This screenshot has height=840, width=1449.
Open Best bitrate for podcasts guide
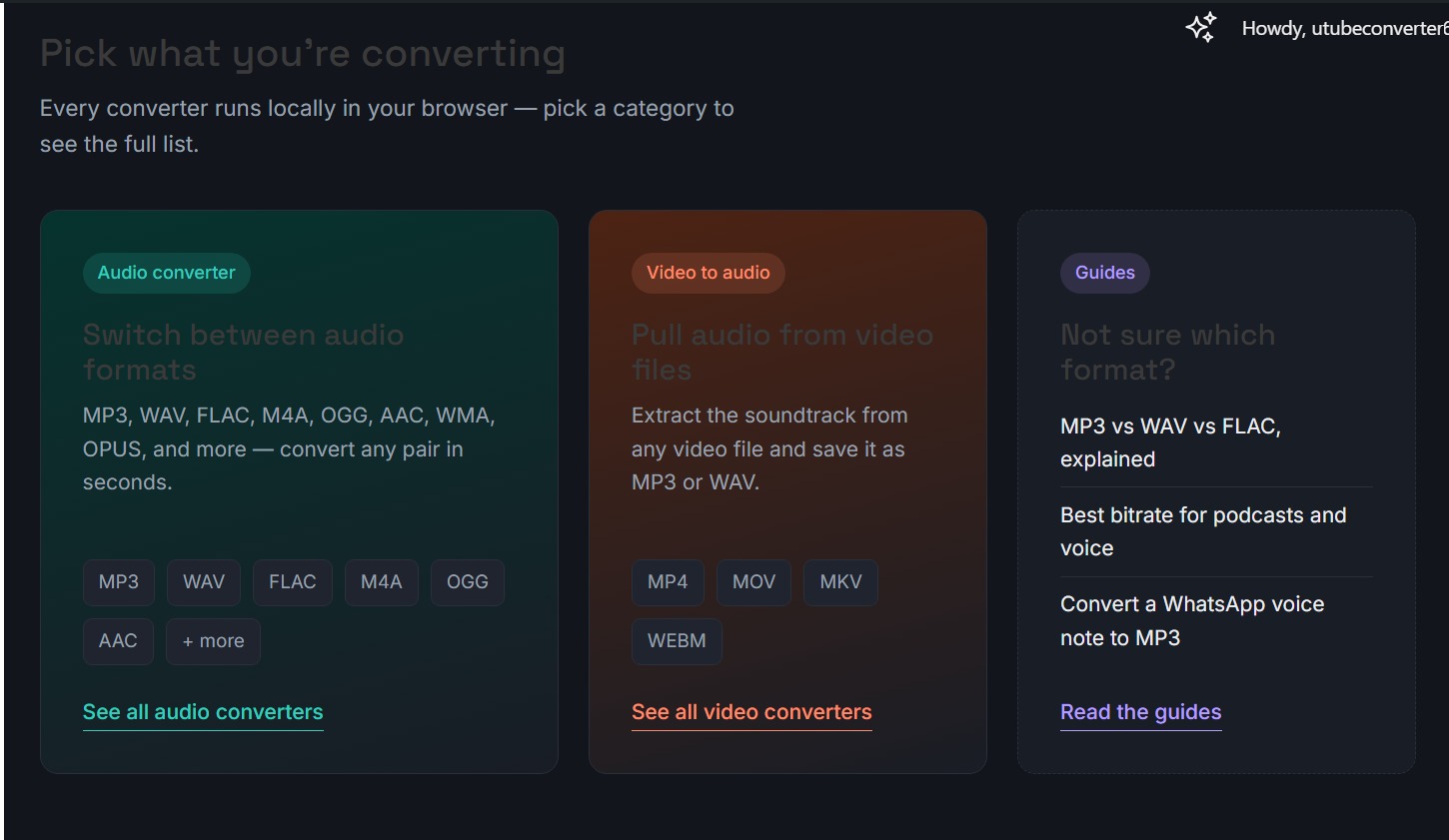click(1203, 531)
